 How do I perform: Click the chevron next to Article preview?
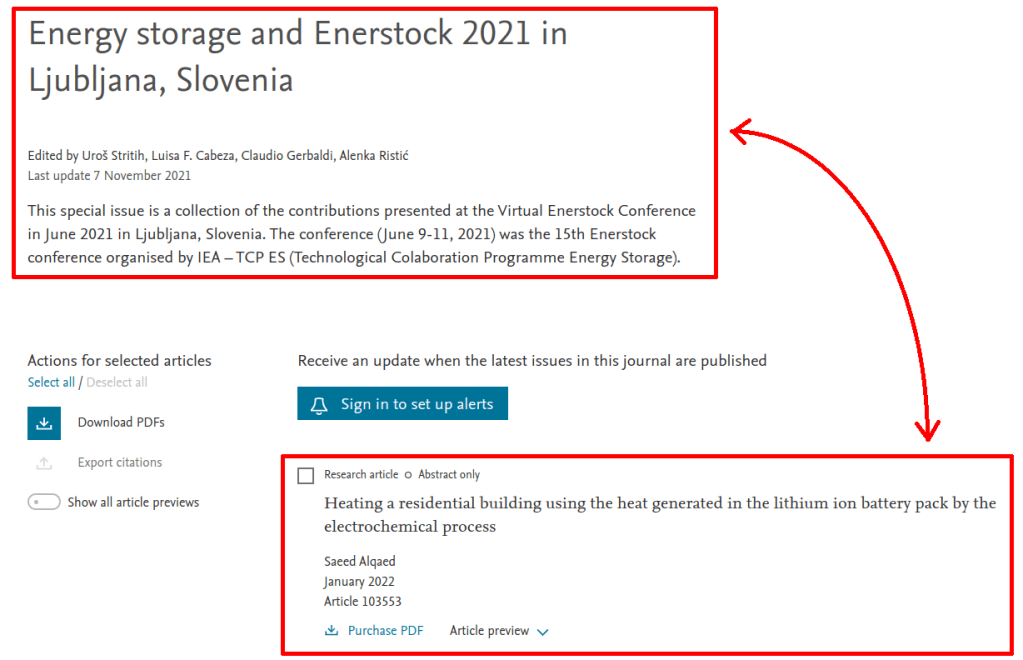(543, 632)
